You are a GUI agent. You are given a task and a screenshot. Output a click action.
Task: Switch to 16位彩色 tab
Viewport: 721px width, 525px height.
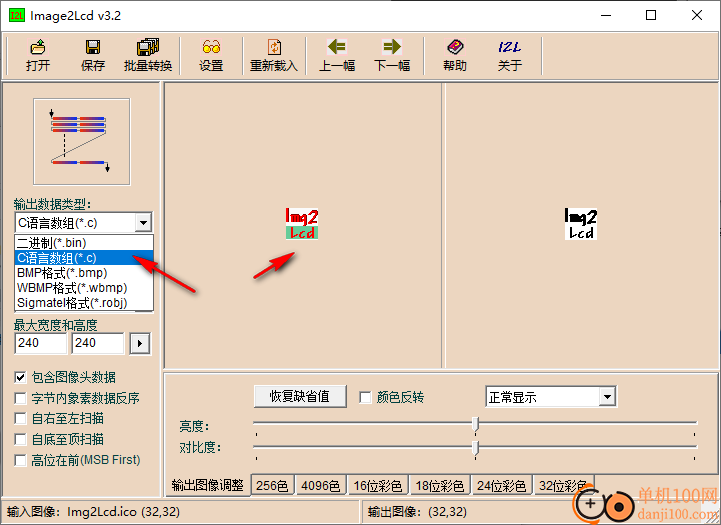click(378, 485)
